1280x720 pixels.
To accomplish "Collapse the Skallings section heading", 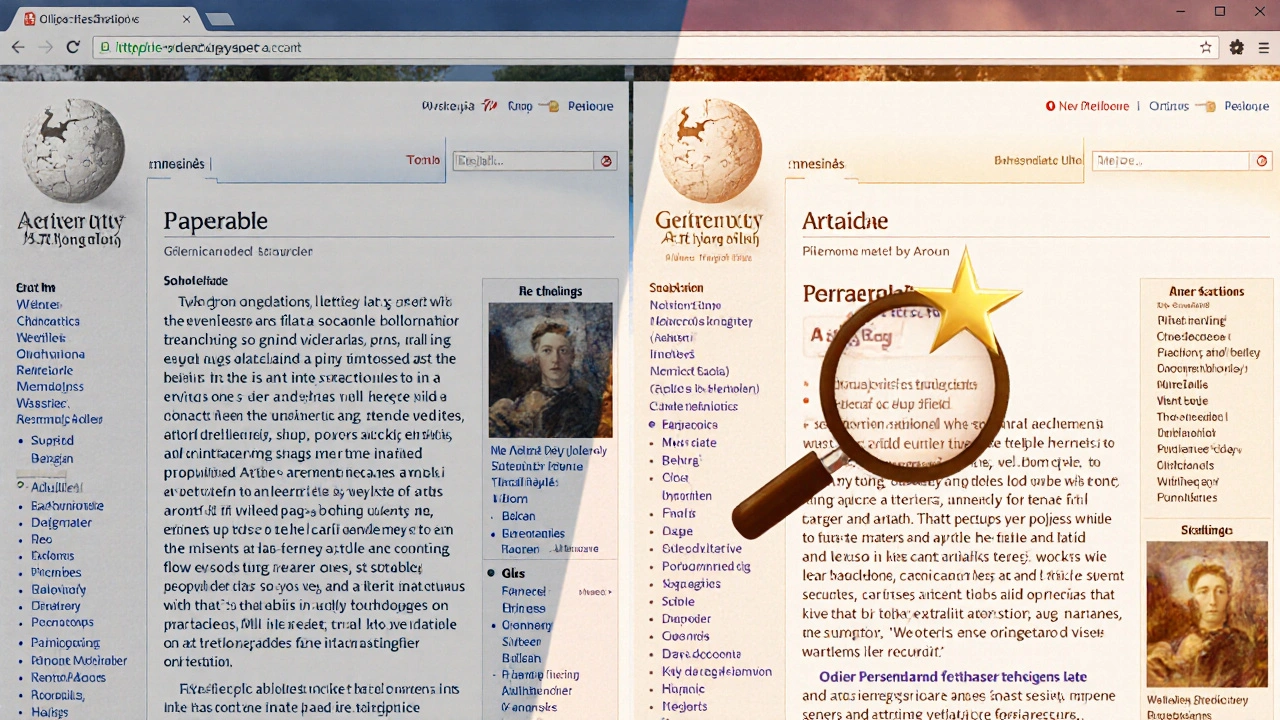I will point(1206,530).
